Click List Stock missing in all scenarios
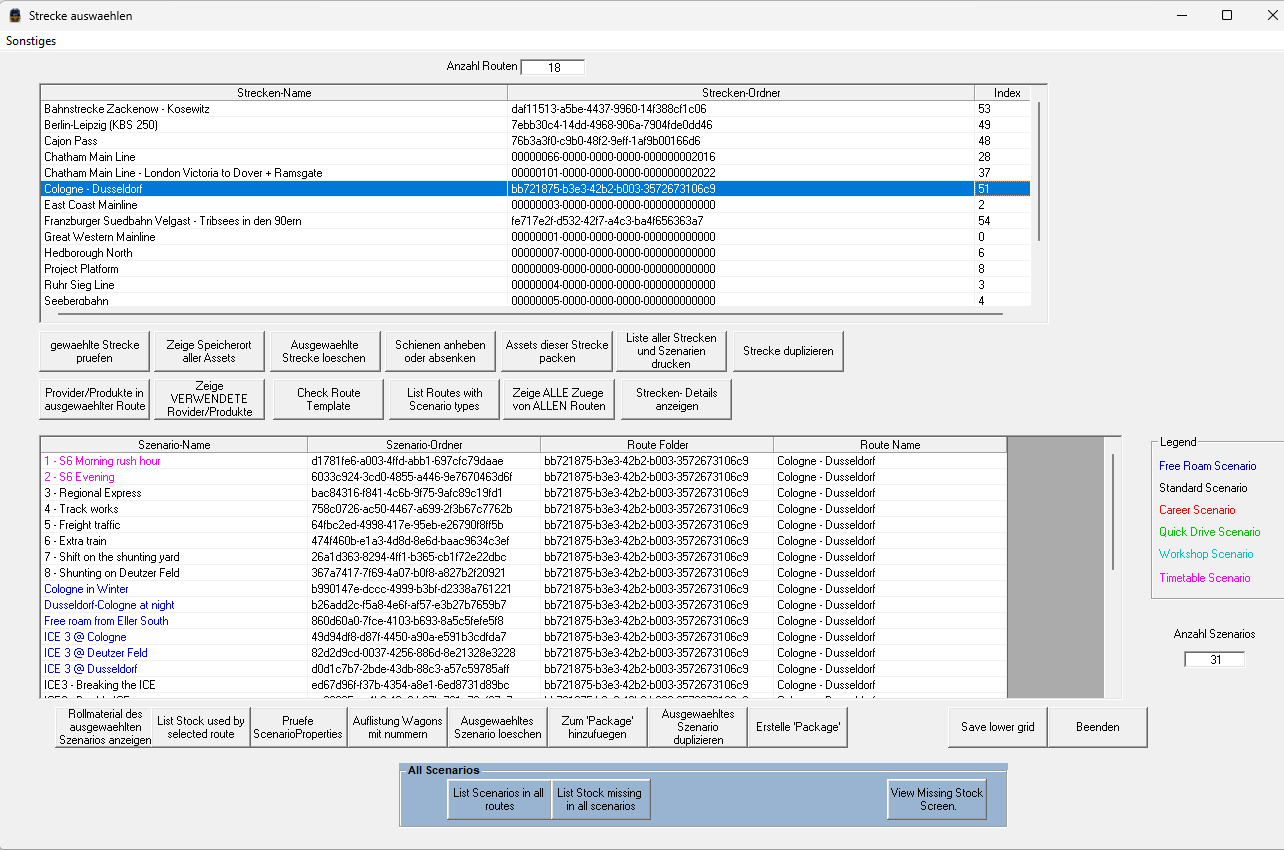Screen dimensions: 1284x850 click(602, 799)
